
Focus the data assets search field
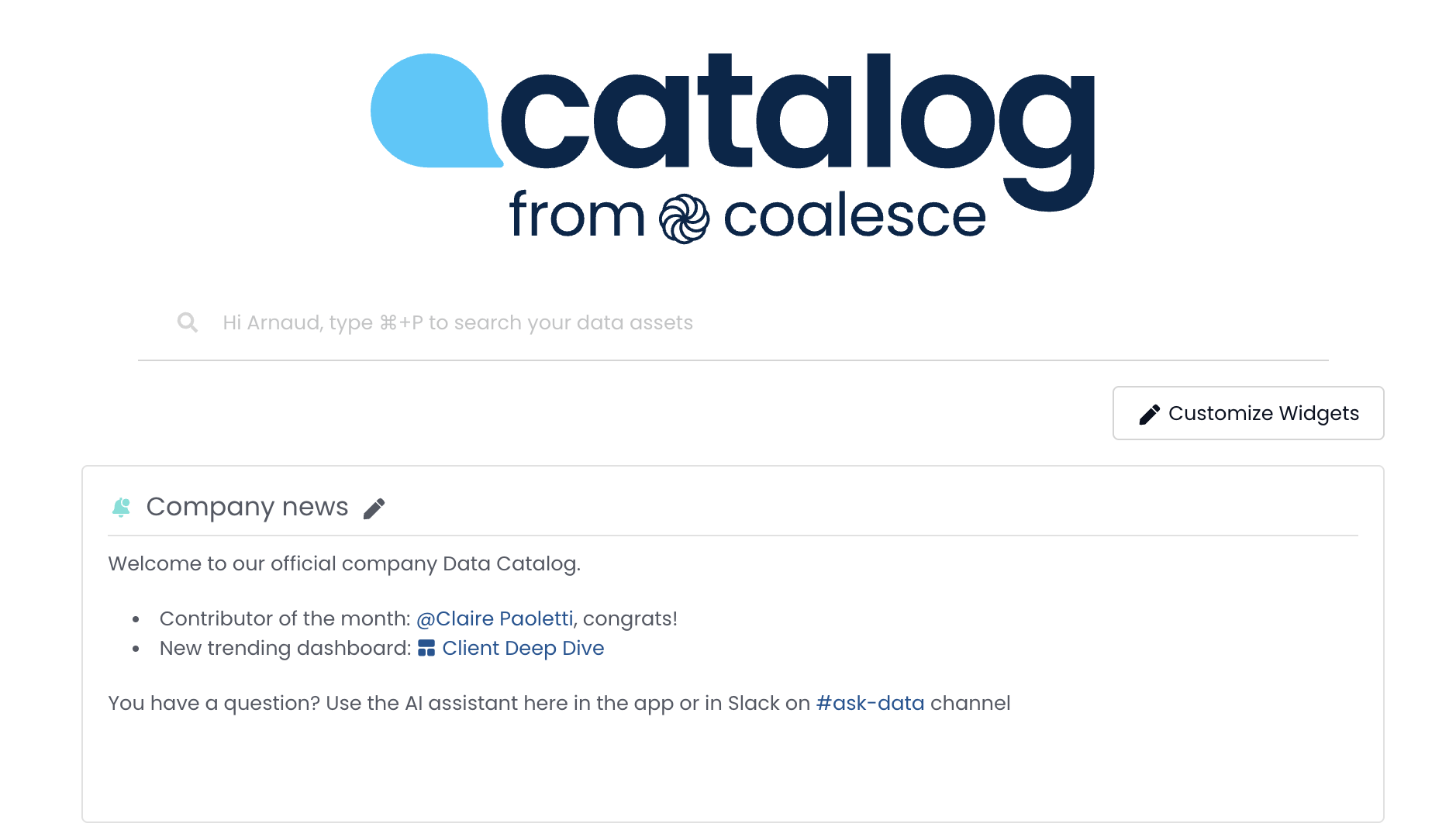(x=698, y=322)
